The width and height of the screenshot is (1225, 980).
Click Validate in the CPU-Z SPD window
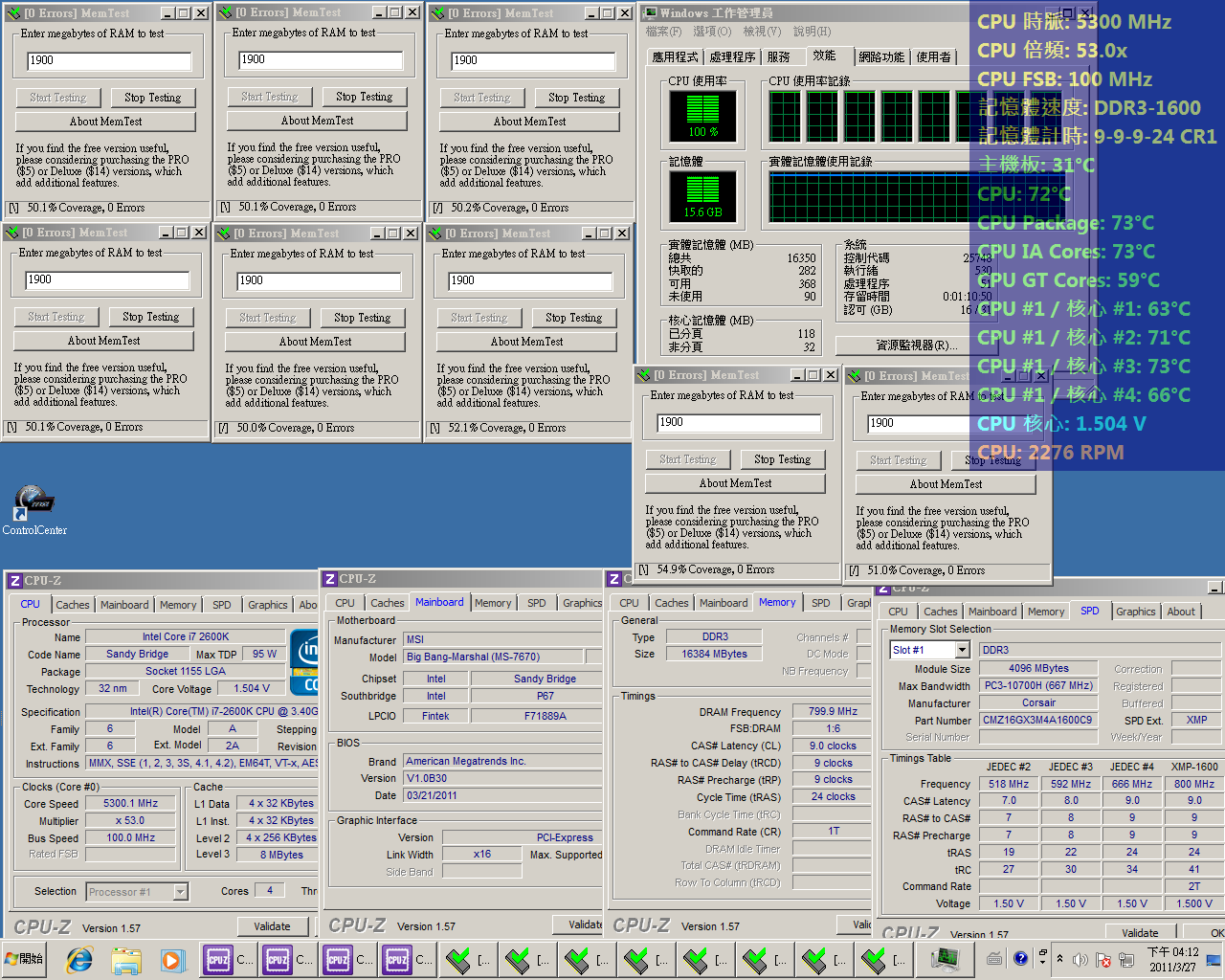(x=1140, y=933)
